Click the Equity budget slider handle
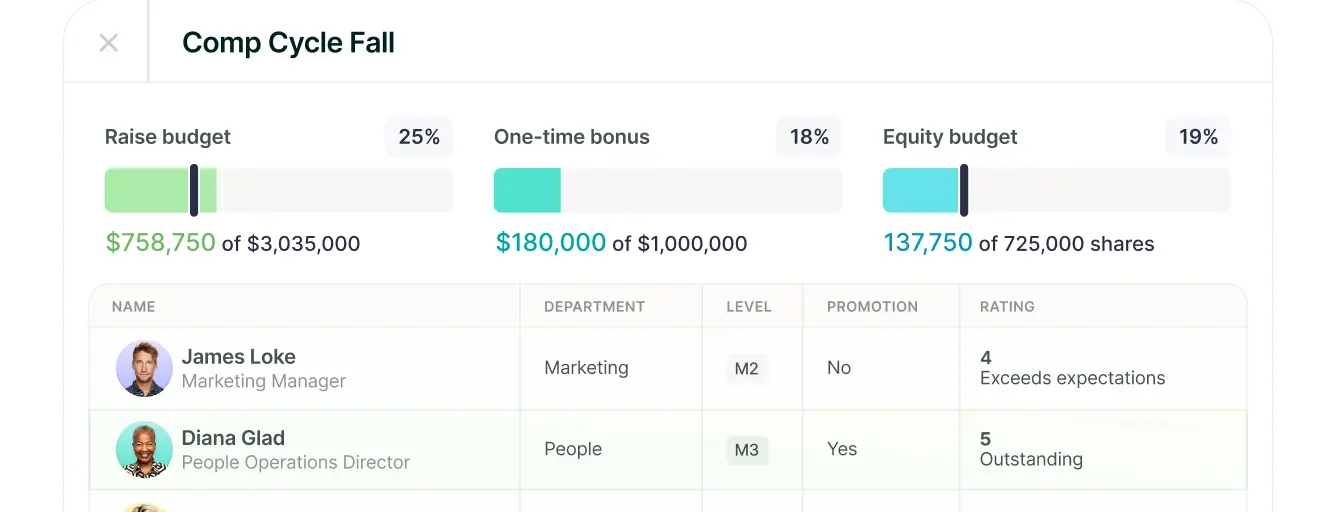The height and width of the screenshot is (512, 1336). (964, 190)
